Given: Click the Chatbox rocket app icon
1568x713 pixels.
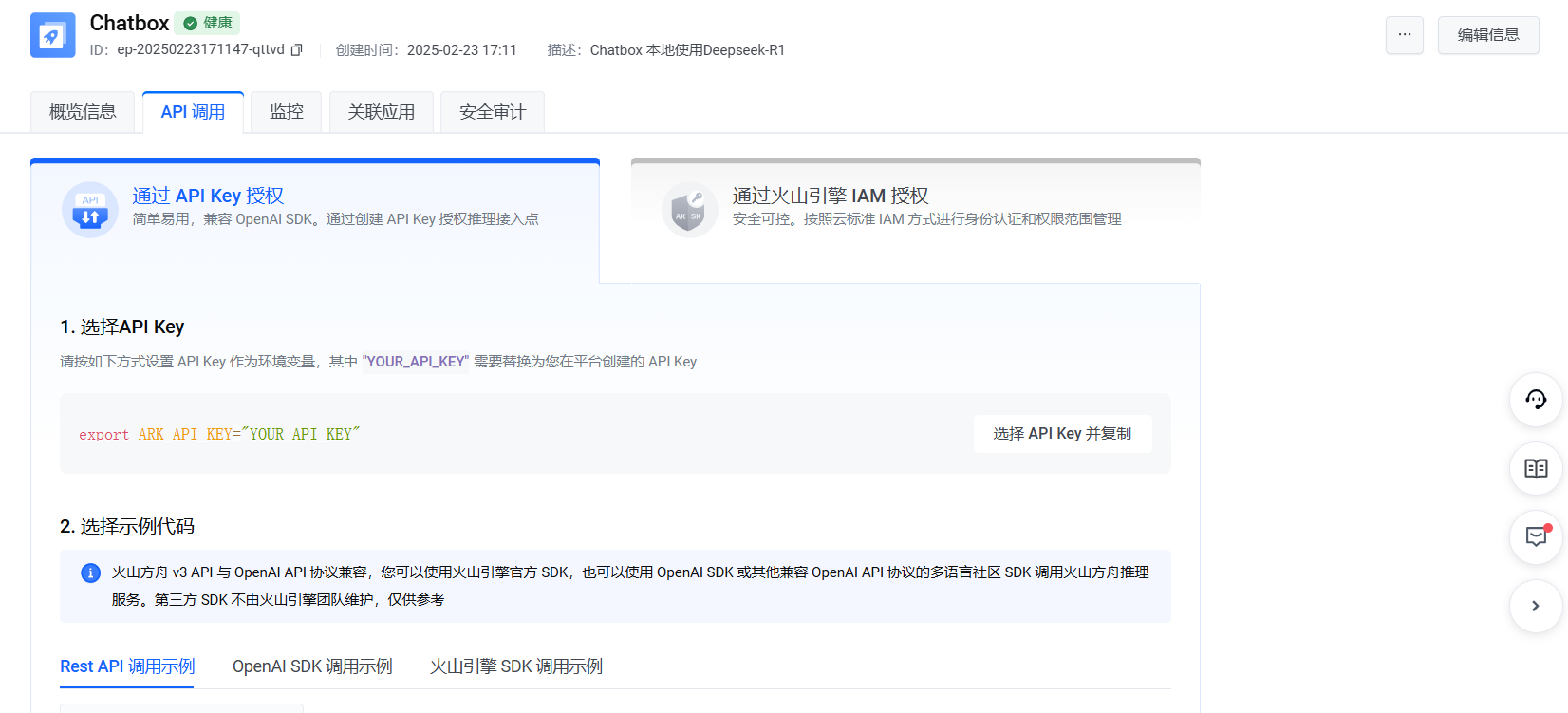Looking at the screenshot, I should [x=53, y=35].
